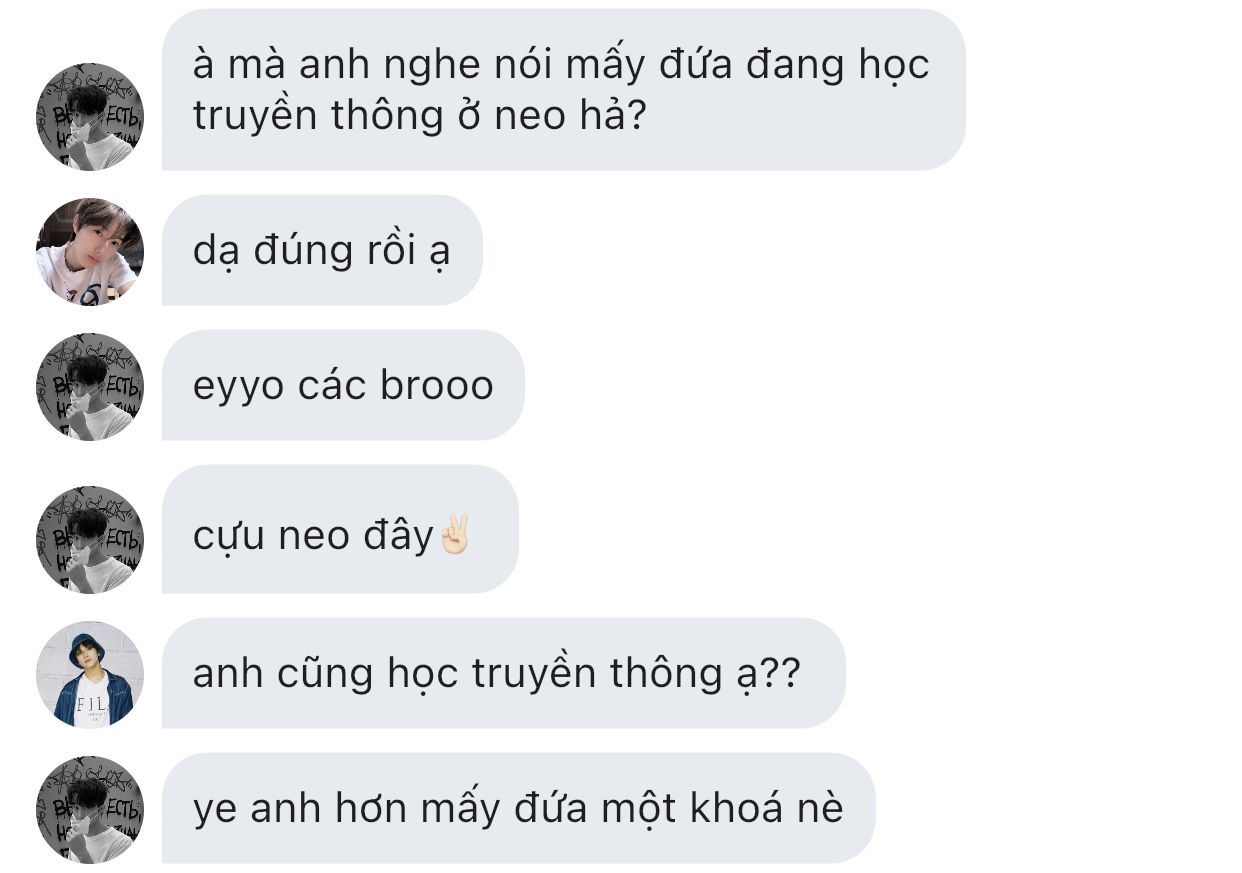1242x873 pixels.
Task: Open blue bucket hat avatar profile
Action: [90, 674]
